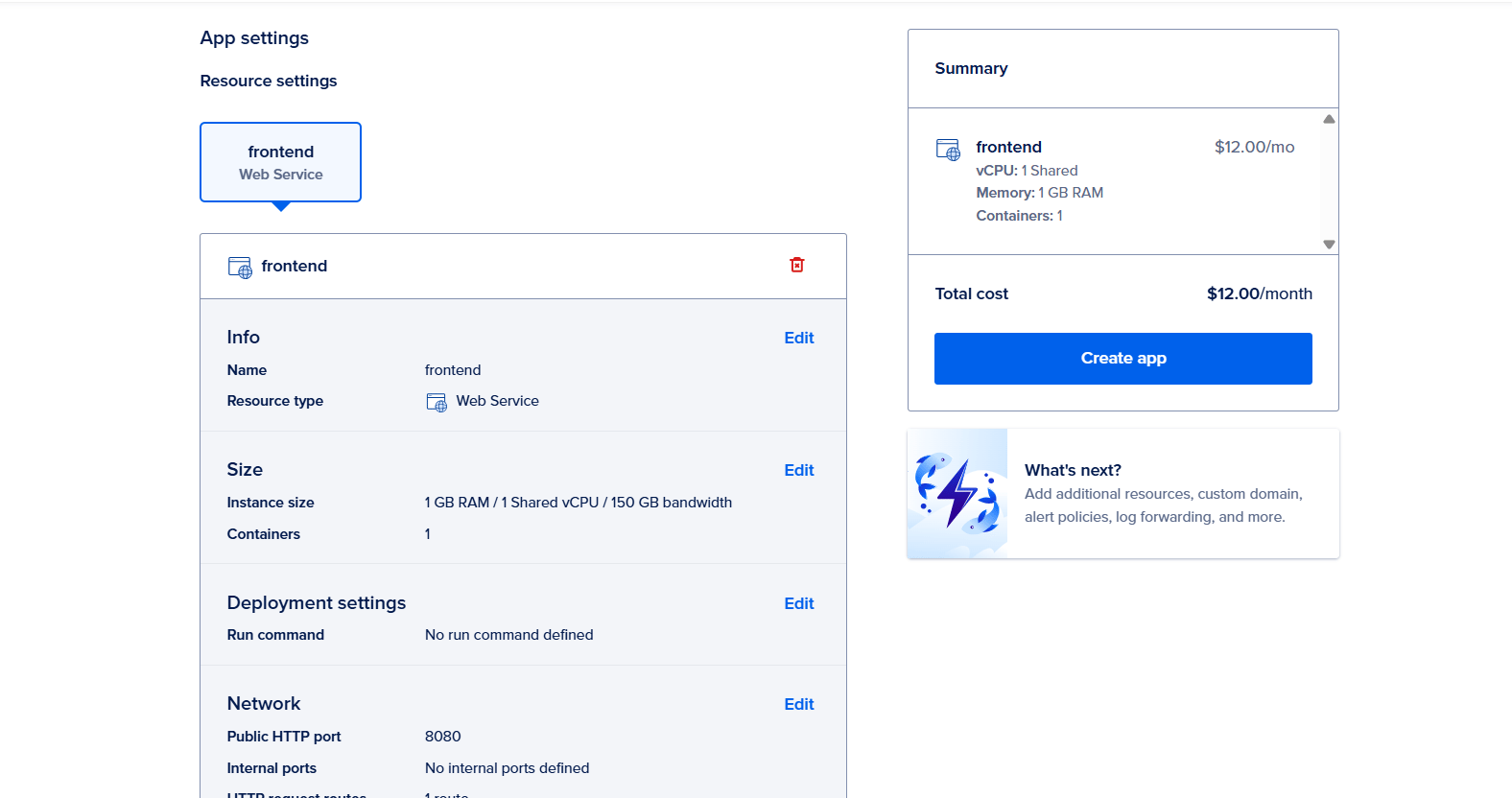Image resolution: width=1512 pixels, height=798 pixels.
Task: Delete the frontend resource with trash icon
Action: click(x=796, y=265)
